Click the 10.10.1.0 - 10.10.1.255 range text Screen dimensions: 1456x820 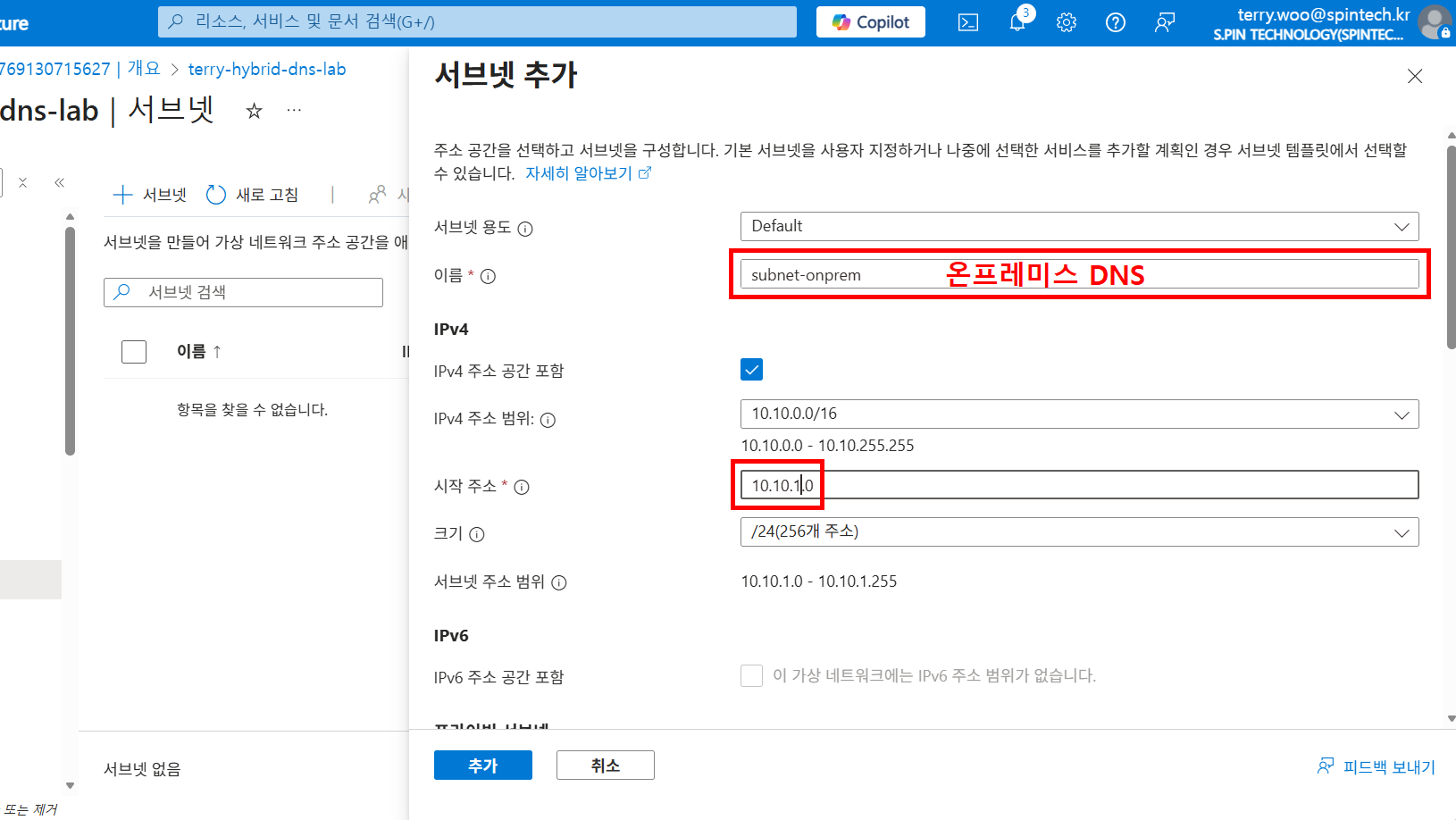click(819, 582)
